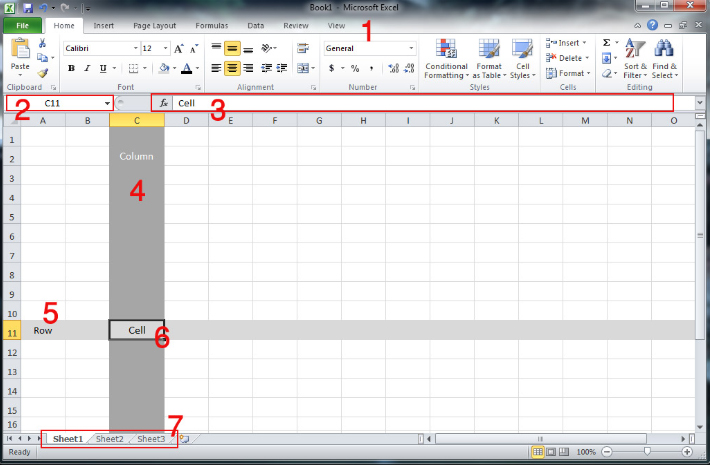Apply the Accounting dollar format
Image resolution: width=710 pixels, height=465 pixels.
click(x=331, y=68)
